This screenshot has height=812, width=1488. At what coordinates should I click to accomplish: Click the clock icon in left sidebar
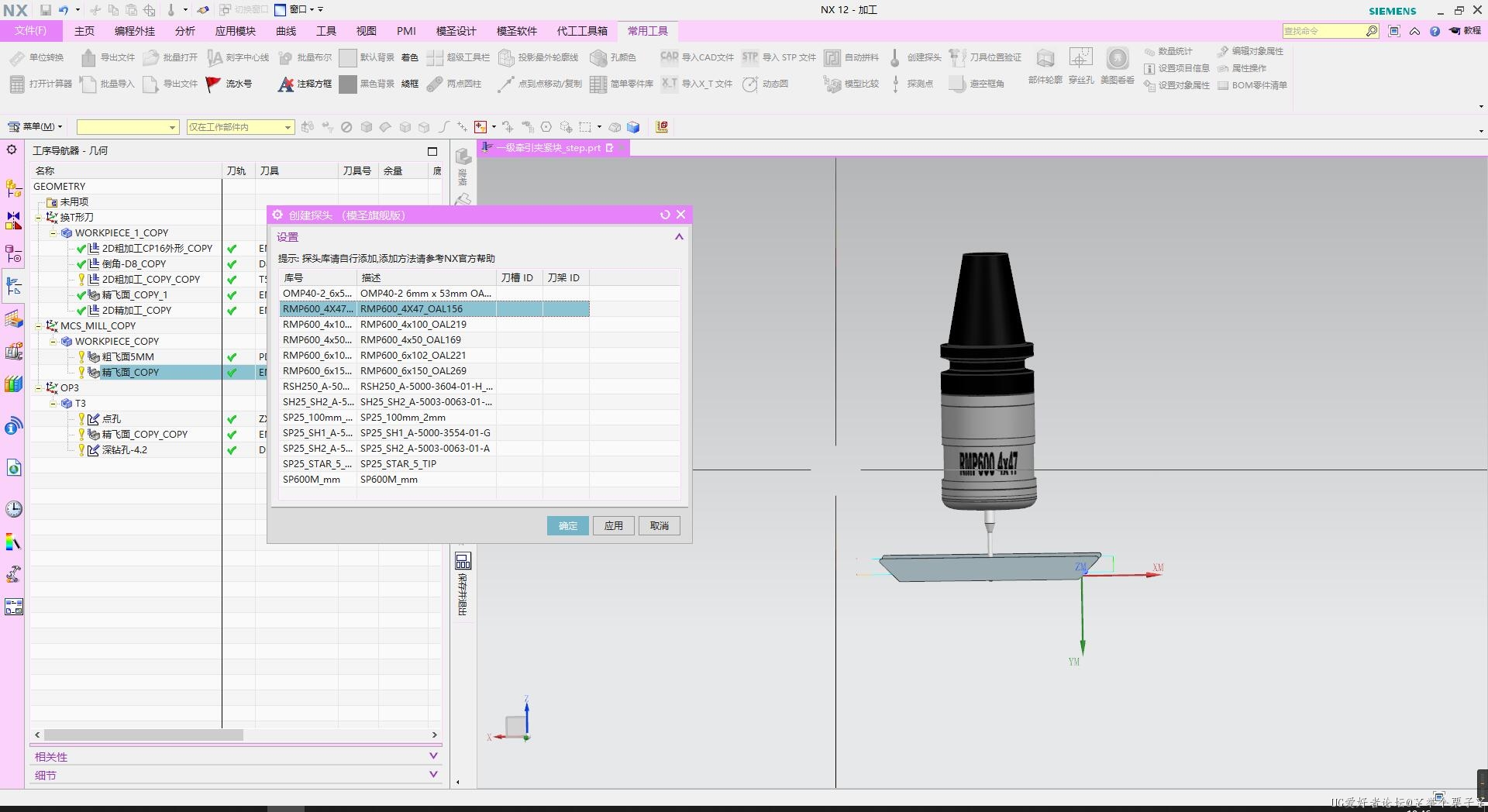(x=13, y=508)
